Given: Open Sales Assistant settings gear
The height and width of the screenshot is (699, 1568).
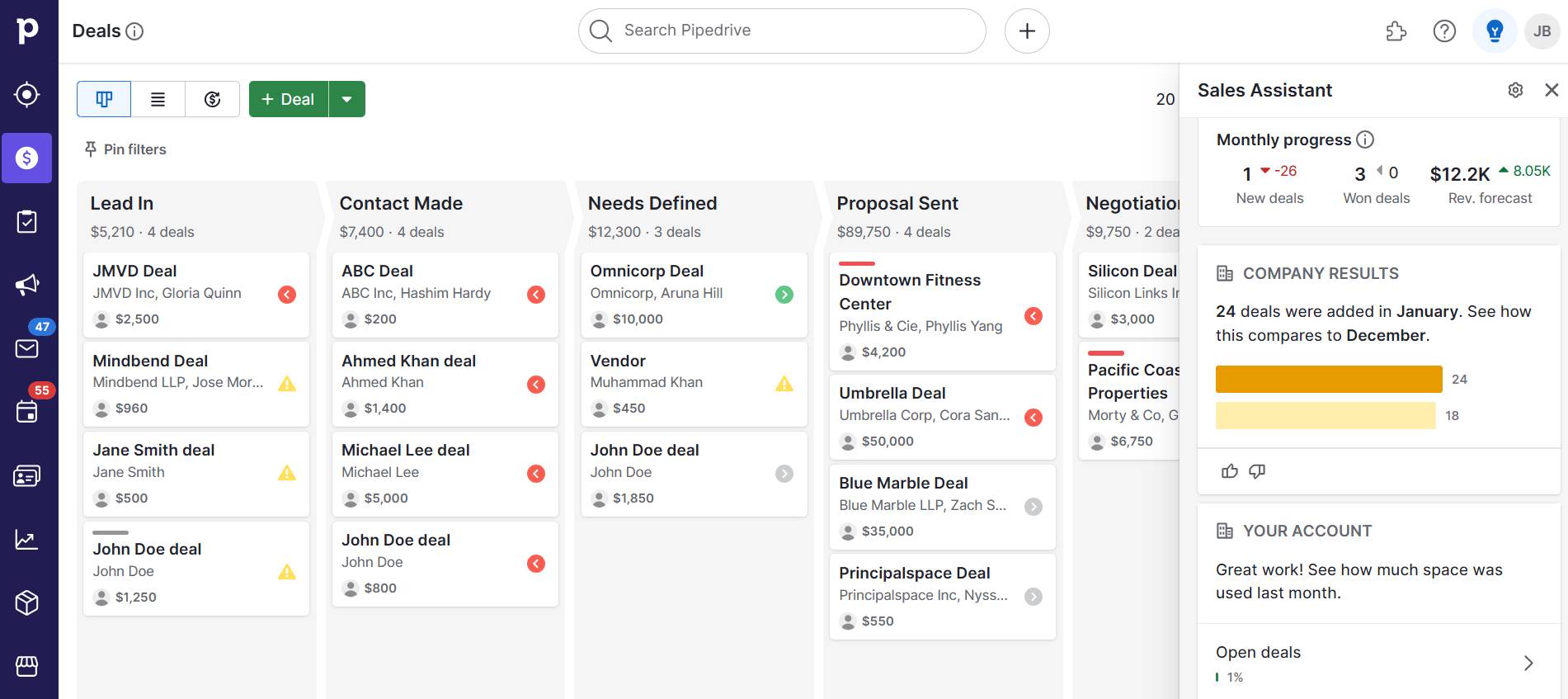Looking at the screenshot, I should pyautogui.click(x=1515, y=90).
